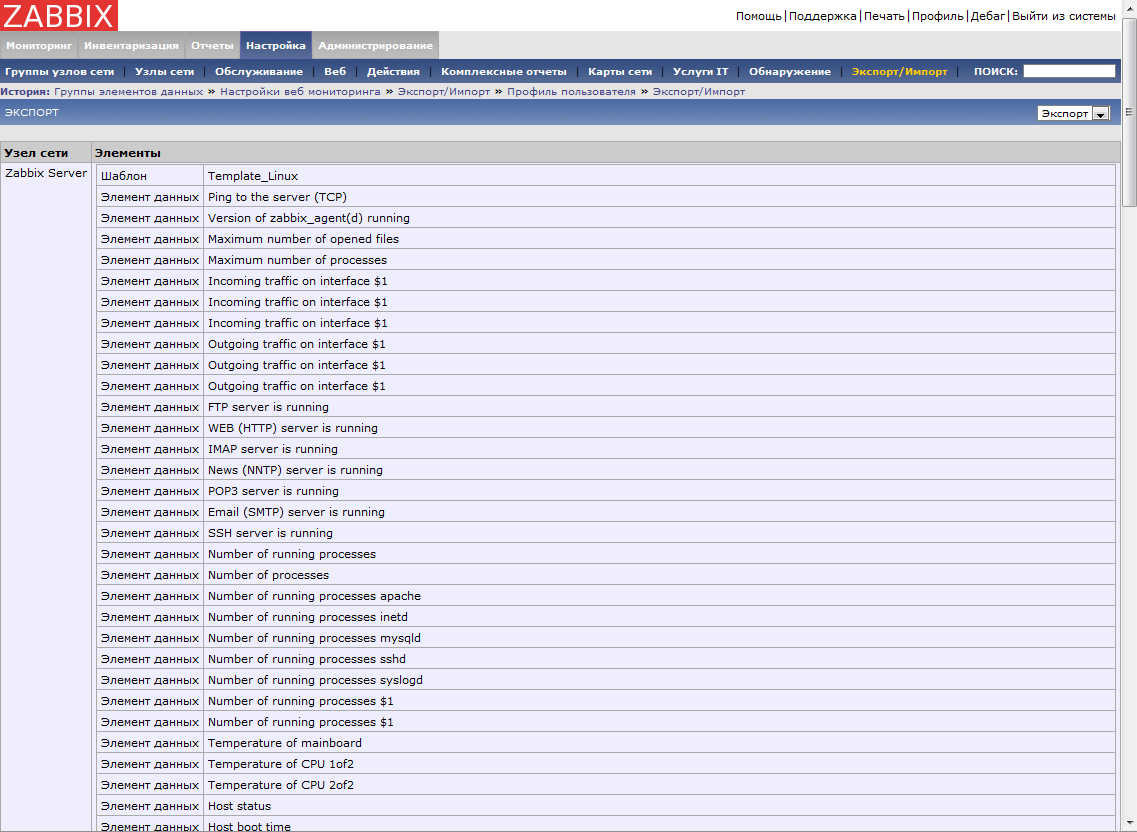Go to the Администрирование tab
Image resolution: width=1137 pixels, height=832 pixels.
click(376, 45)
